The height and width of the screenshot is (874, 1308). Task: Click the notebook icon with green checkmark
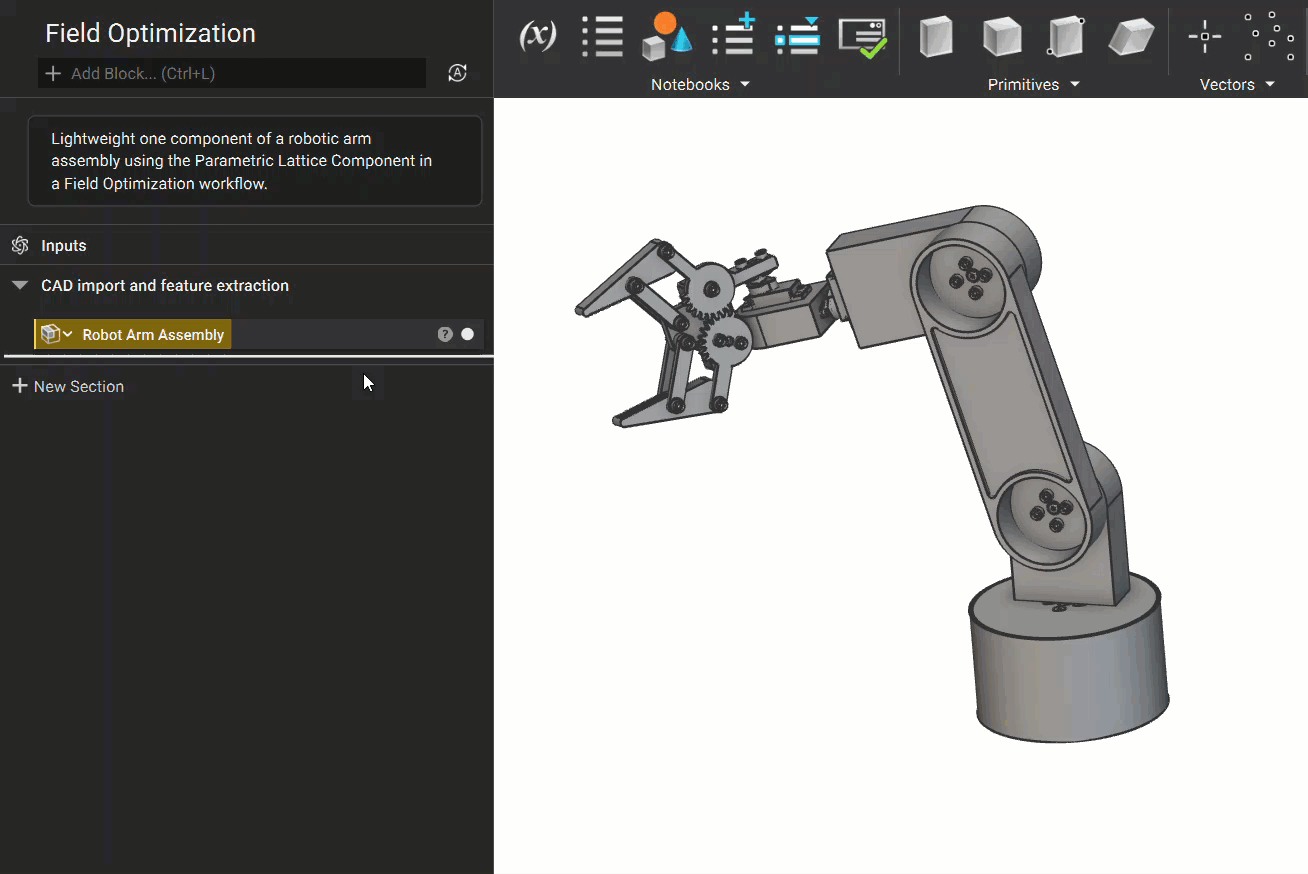(x=862, y=38)
